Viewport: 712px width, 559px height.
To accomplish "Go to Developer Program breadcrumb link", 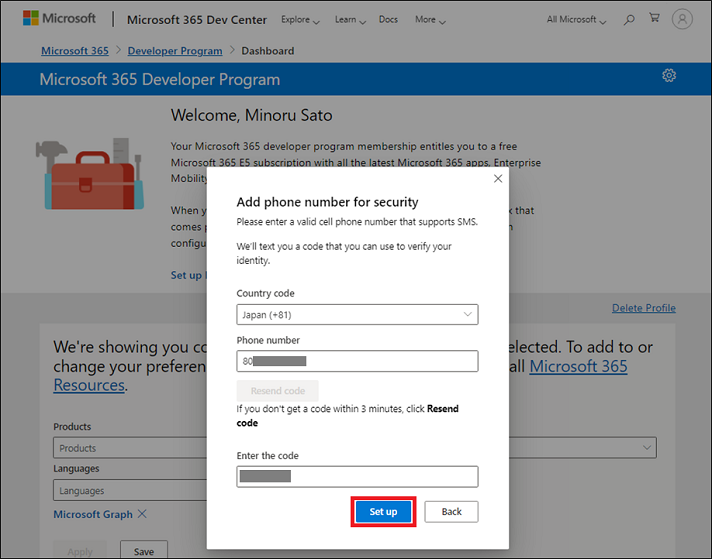I will click(x=175, y=51).
